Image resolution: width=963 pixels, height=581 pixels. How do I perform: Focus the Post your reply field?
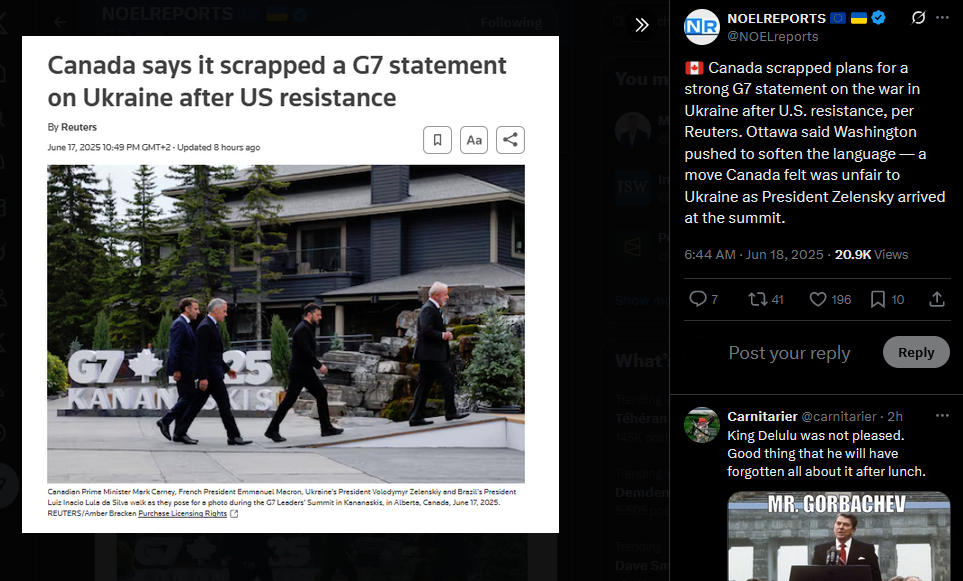pos(789,353)
